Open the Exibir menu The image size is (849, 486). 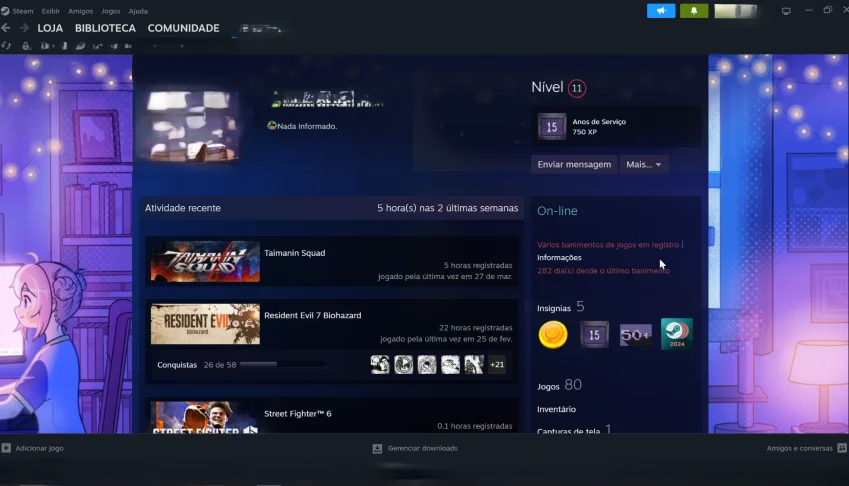click(x=50, y=11)
